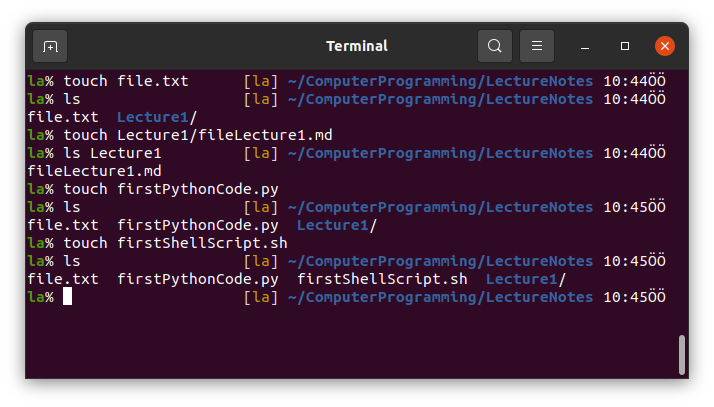This screenshot has height=407, width=714.
Task: Open the hamburger menu
Action: tap(537, 46)
